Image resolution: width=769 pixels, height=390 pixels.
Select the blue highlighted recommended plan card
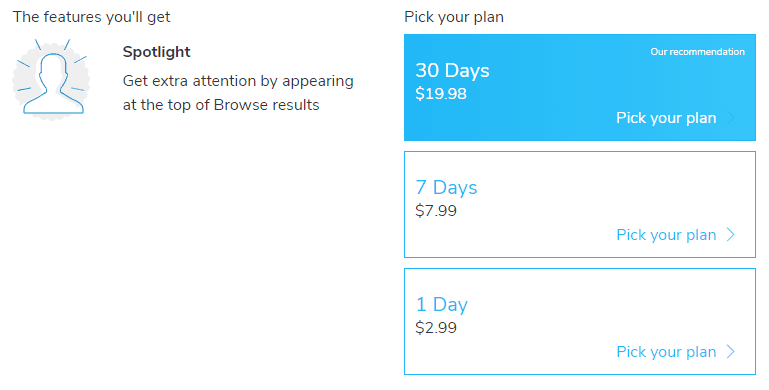coord(580,87)
